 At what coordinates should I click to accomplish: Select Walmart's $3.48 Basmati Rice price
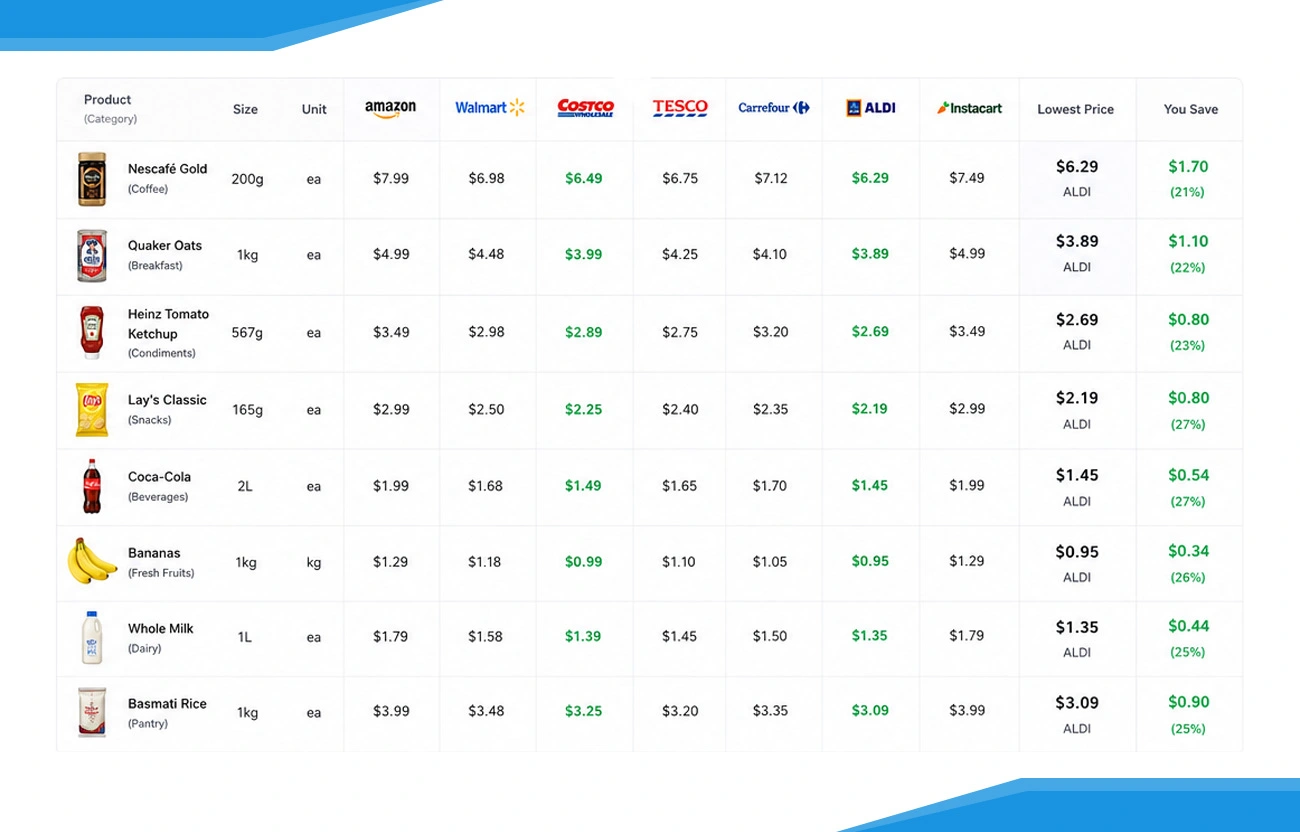coord(486,711)
